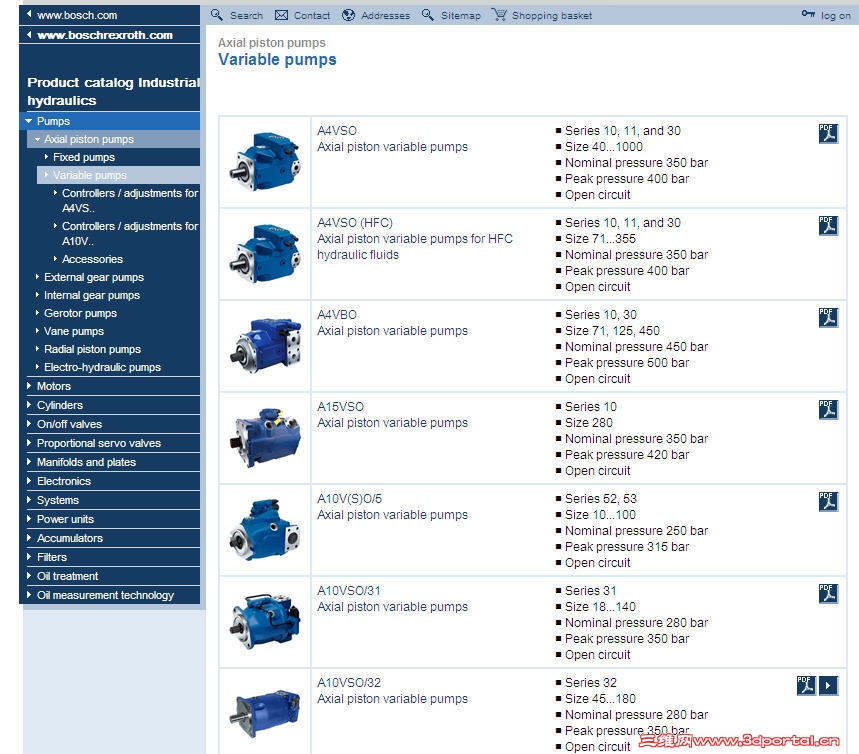
Task: Open the PDF icon for A4VSO
Action: pyautogui.click(x=828, y=133)
